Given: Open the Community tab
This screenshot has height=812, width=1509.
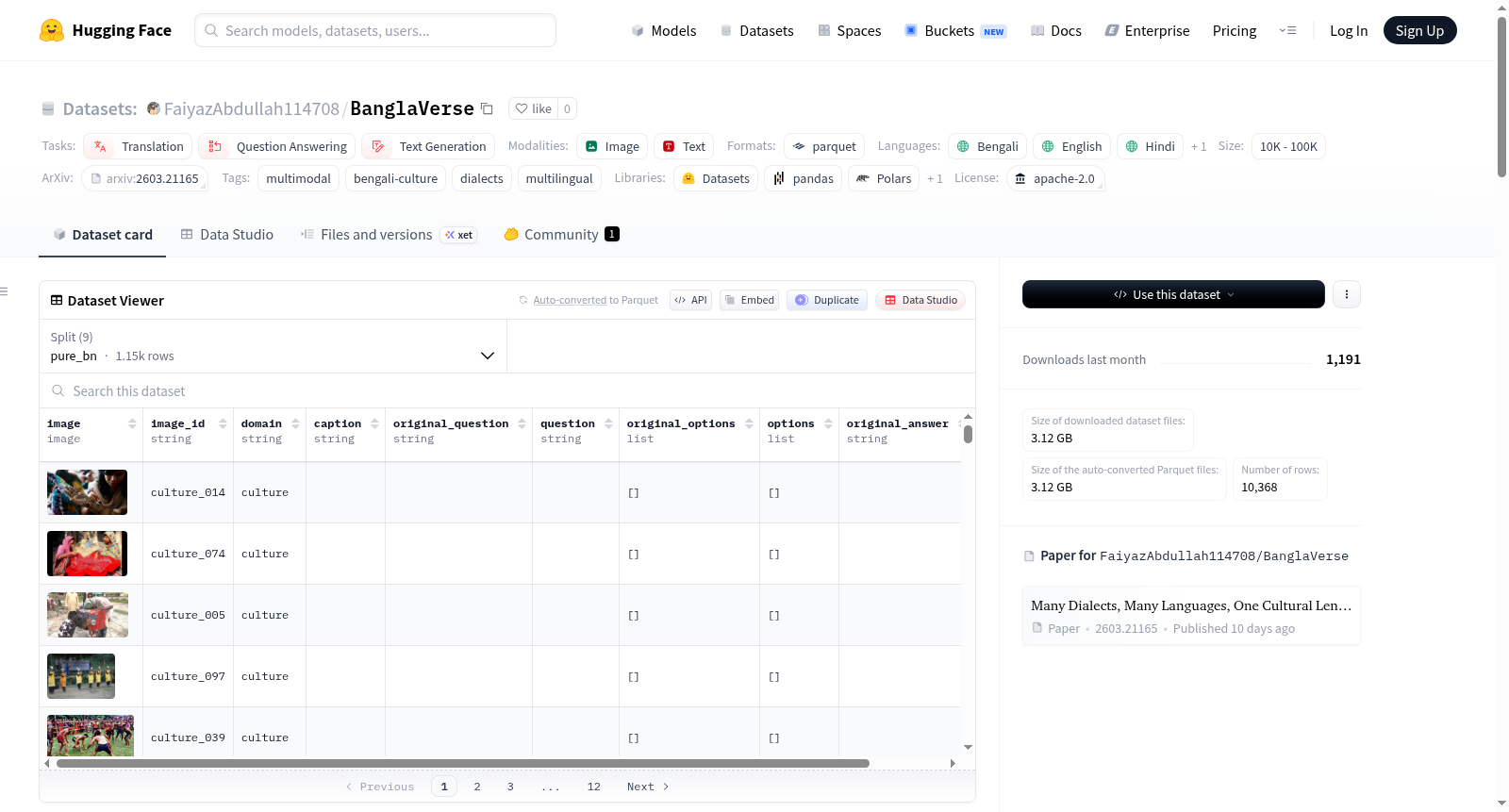Looking at the screenshot, I should click(561, 235).
